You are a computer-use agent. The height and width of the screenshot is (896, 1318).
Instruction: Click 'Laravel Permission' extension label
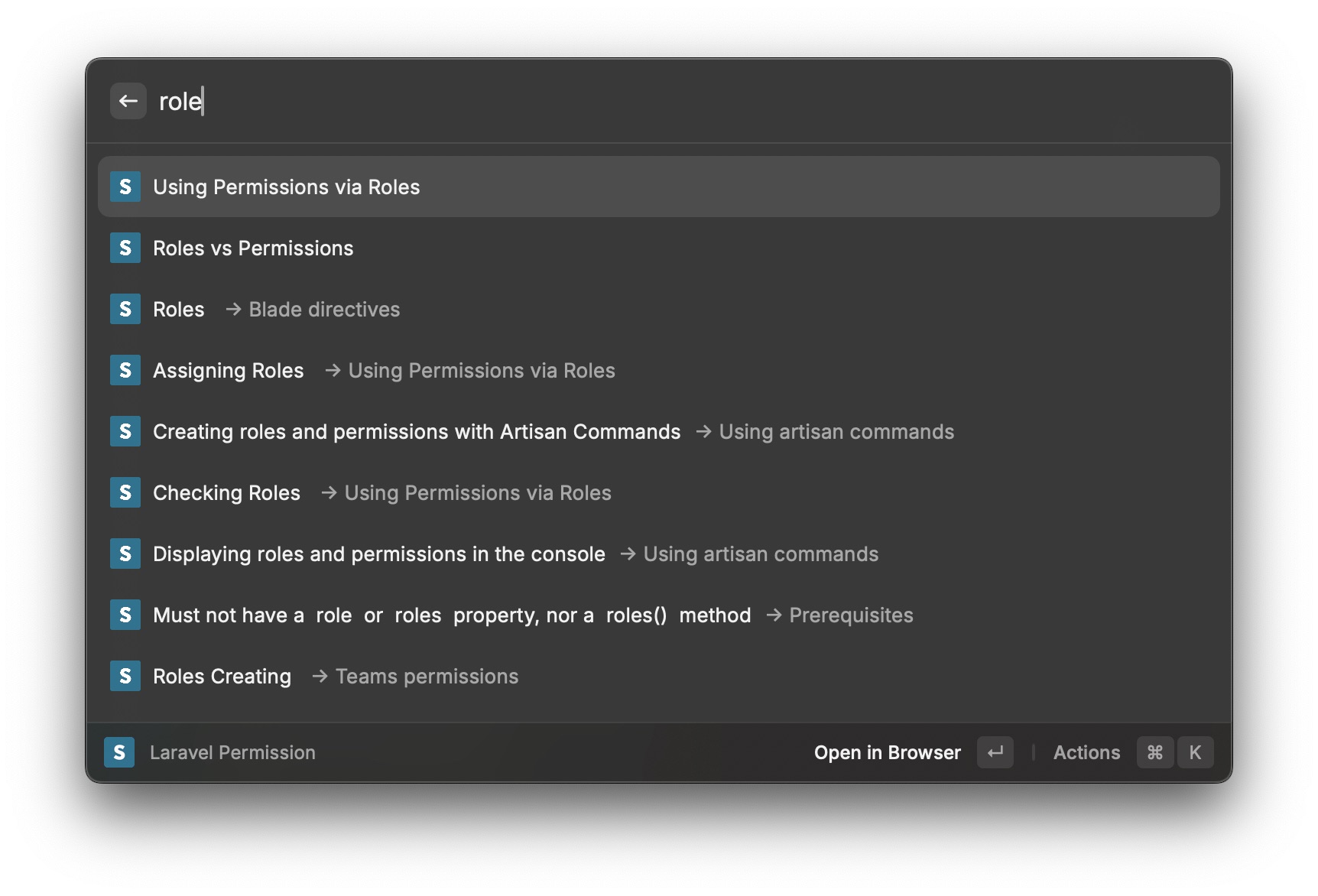[232, 752]
